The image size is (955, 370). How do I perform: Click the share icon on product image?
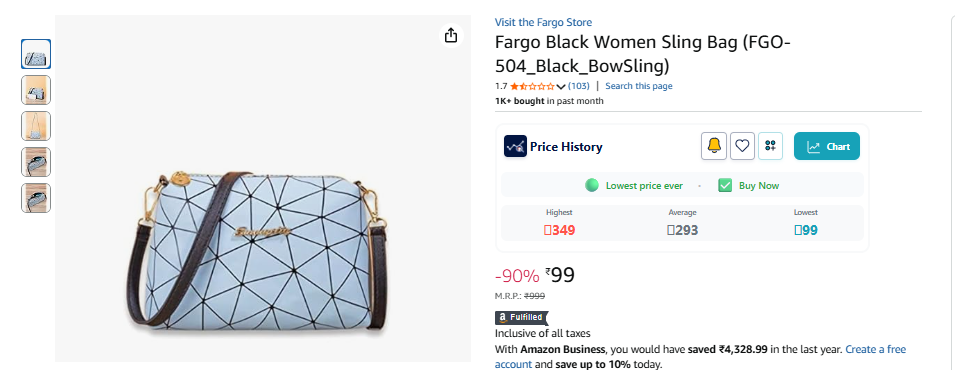pyautogui.click(x=451, y=35)
